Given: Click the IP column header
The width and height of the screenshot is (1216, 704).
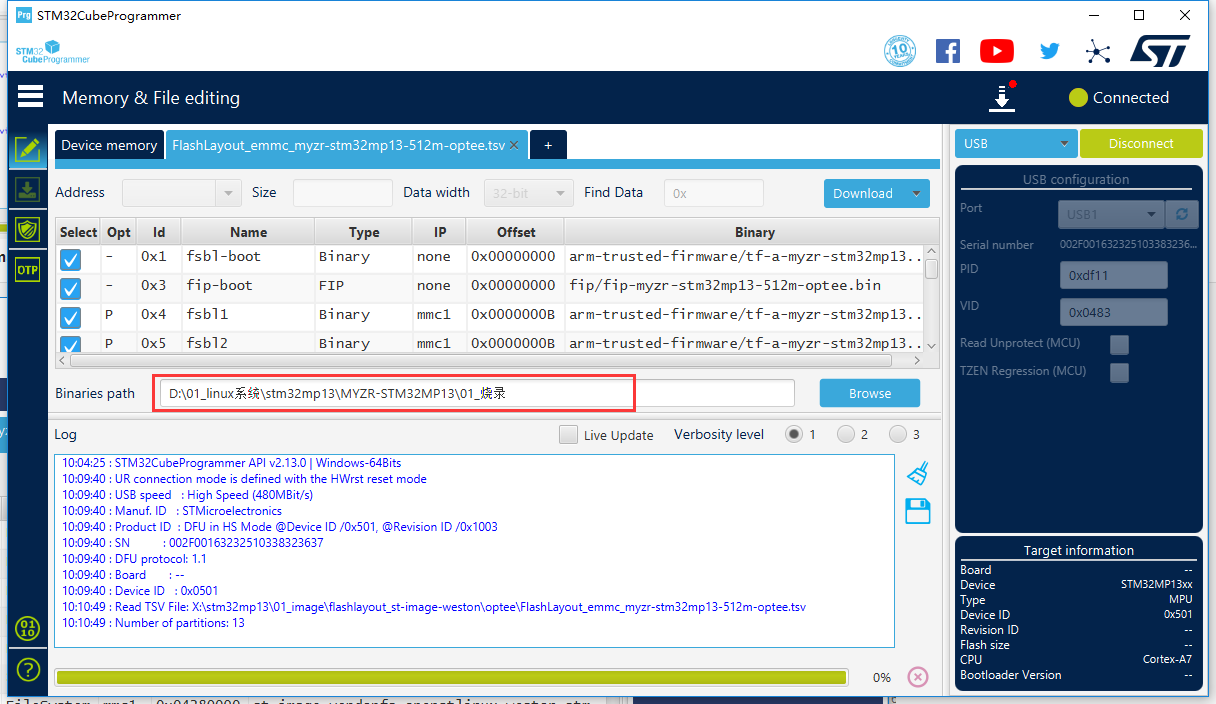Looking at the screenshot, I should pos(440,232).
